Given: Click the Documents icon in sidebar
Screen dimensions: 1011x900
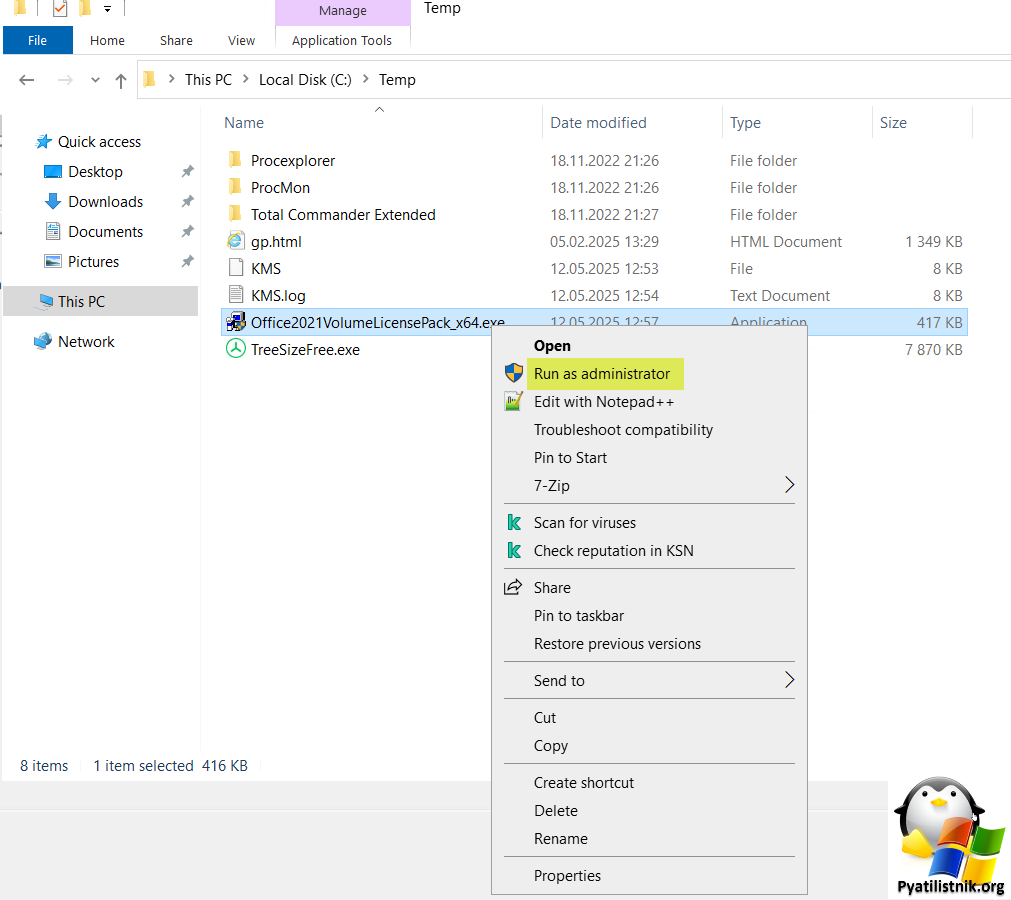Looking at the screenshot, I should 52,231.
